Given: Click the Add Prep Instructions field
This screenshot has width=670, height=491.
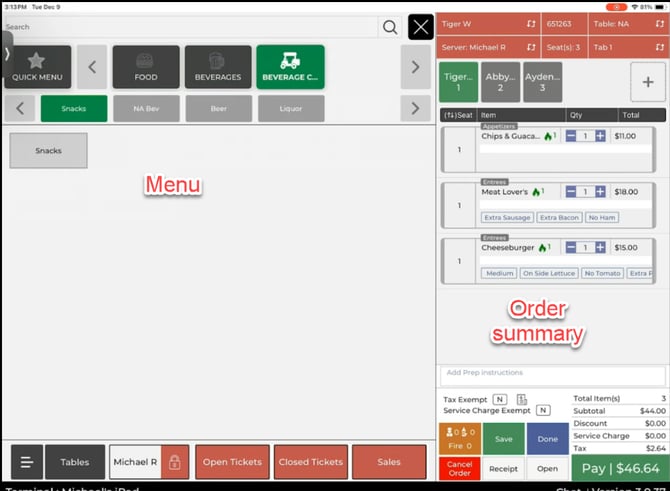Looking at the screenshot, I should click(x=552, y=373).
